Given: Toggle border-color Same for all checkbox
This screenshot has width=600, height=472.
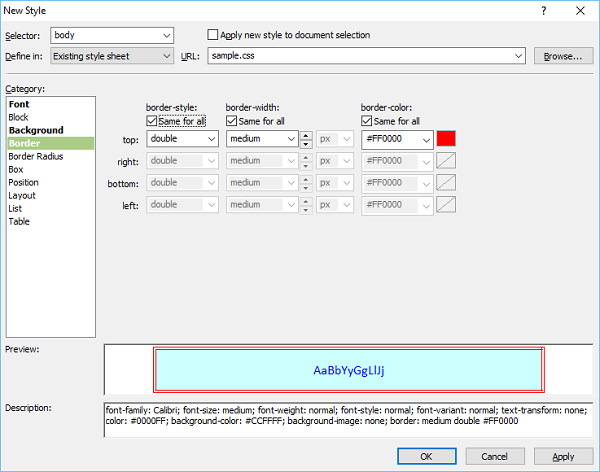Looking at the screenshot, I should (x=368, y=121).
